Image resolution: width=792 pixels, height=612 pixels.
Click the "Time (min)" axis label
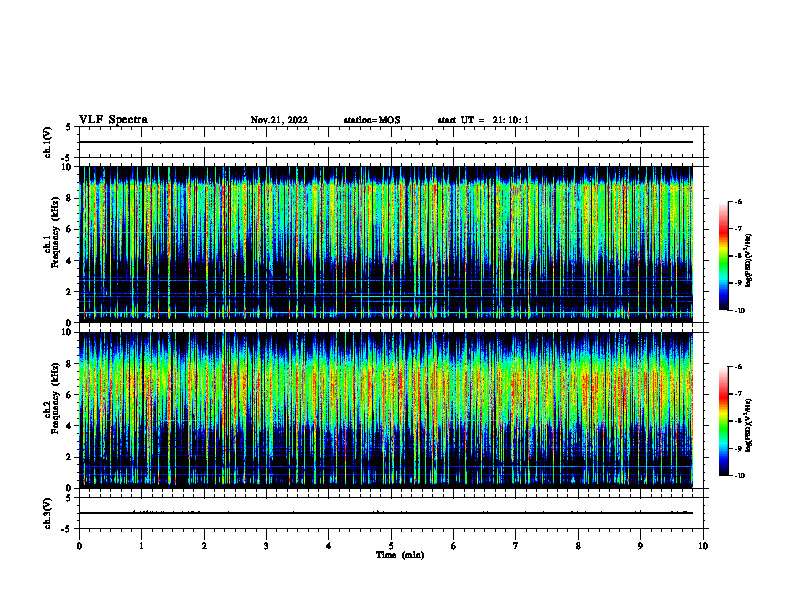click(x=400, y=555)
